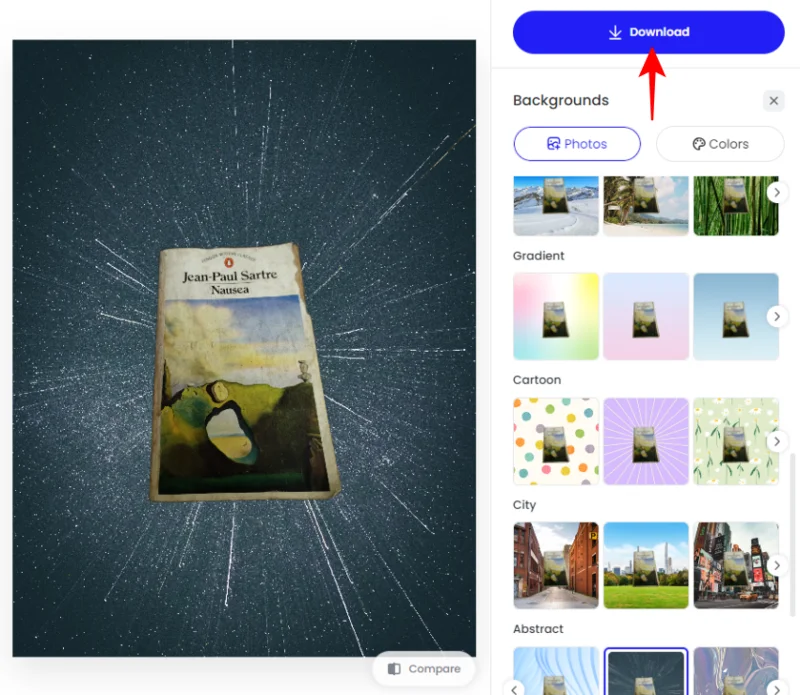Apply the blue gradient background
Viewport: 800px width, 695px height.
tap(735, 316)
